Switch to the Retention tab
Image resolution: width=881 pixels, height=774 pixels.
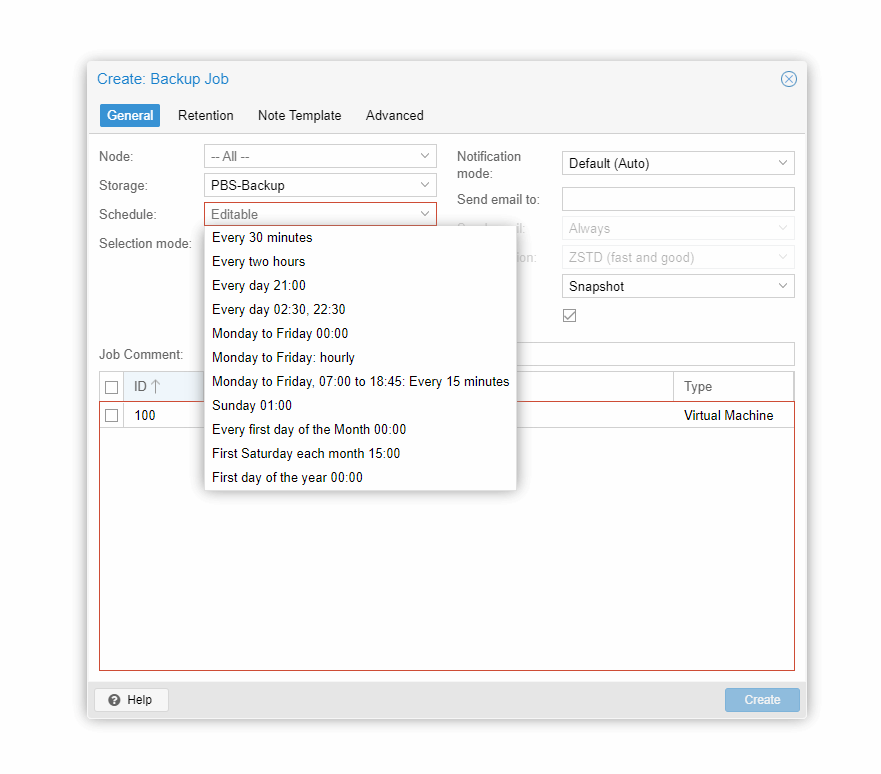(206, 115)
